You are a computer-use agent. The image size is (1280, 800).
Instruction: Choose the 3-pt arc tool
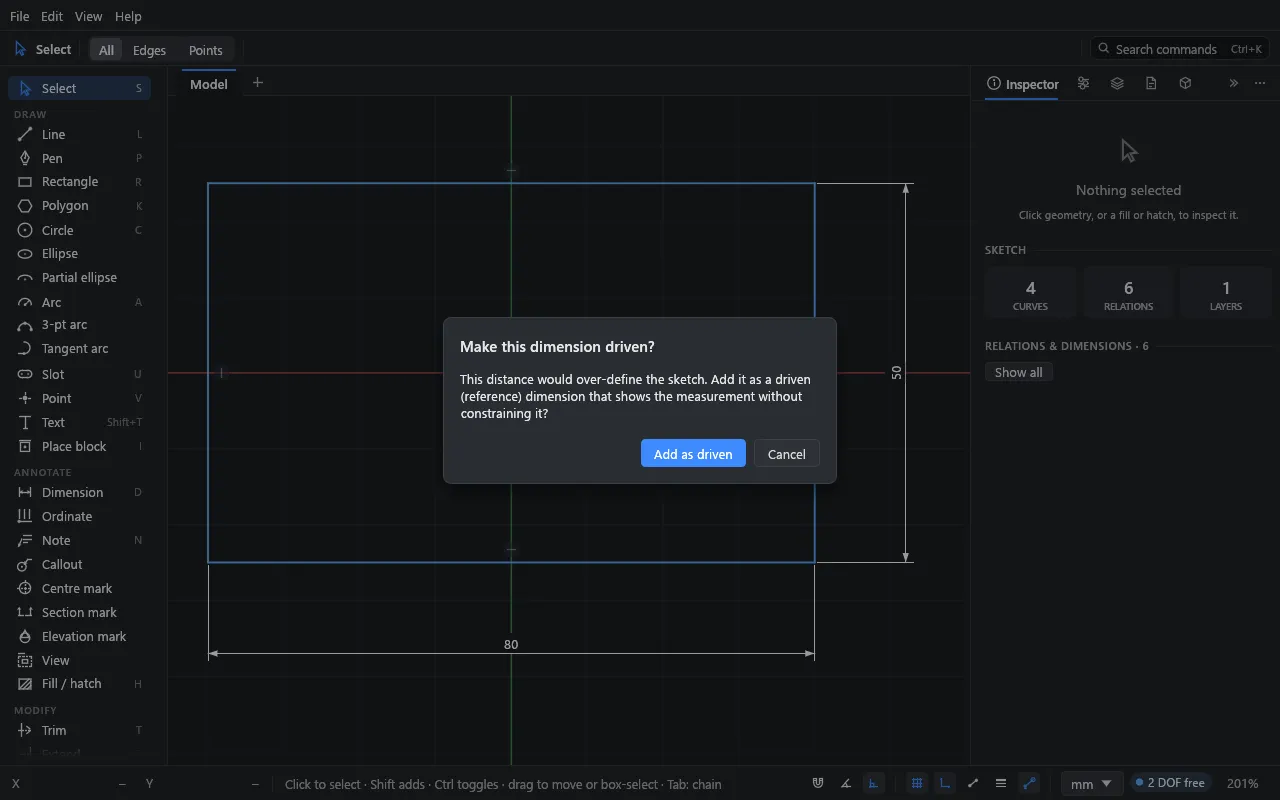pos(79,325)
